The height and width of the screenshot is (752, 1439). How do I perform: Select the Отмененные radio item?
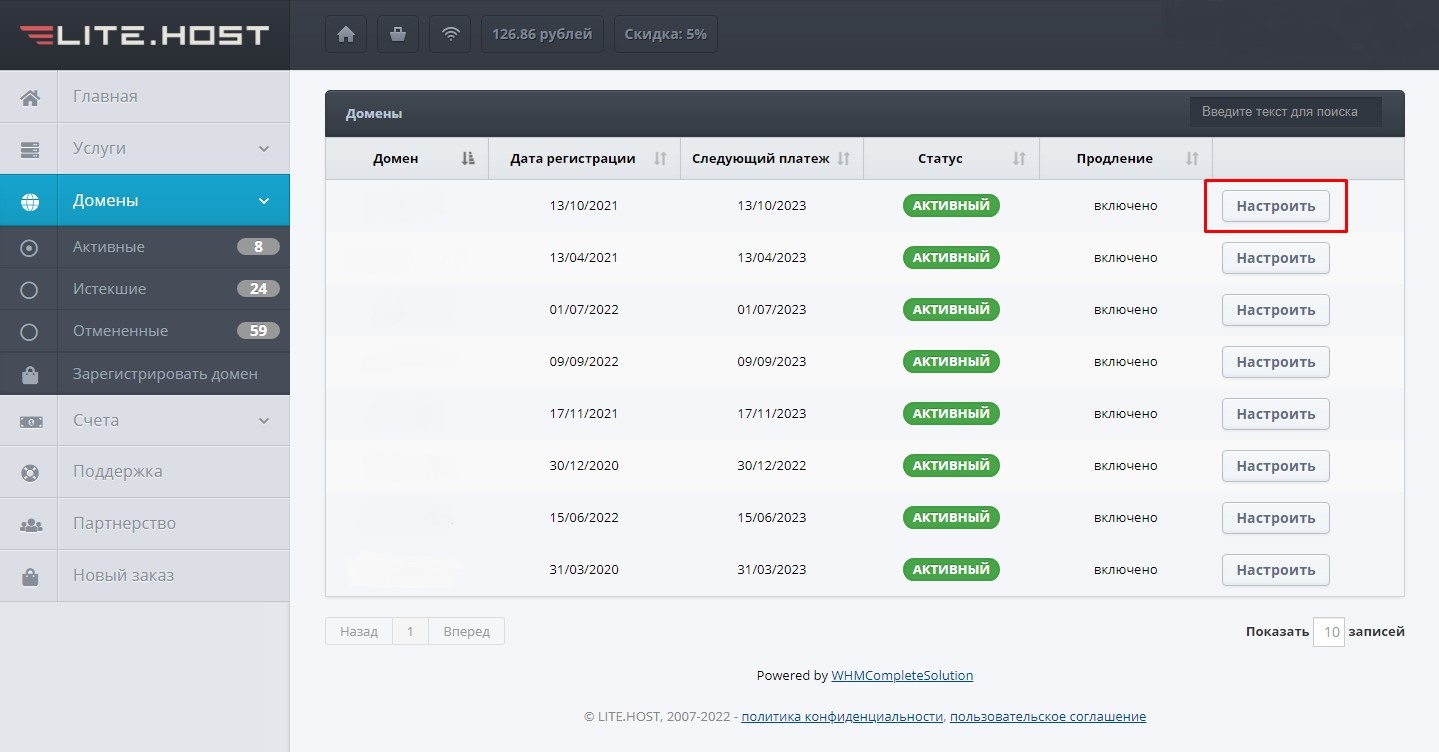pyautogui.click(x=29, y=331)
